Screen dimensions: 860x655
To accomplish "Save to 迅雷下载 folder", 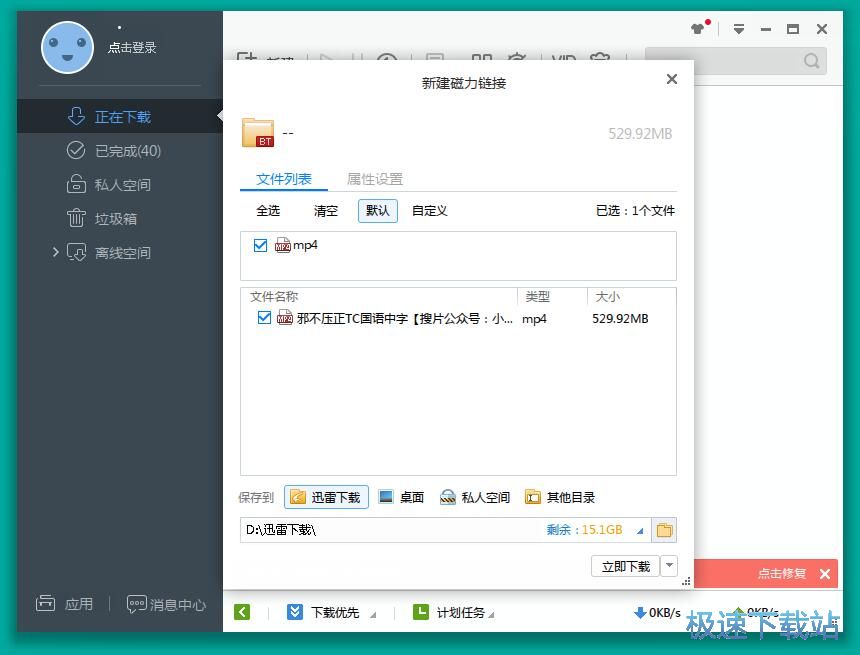I will pos(326,497).
